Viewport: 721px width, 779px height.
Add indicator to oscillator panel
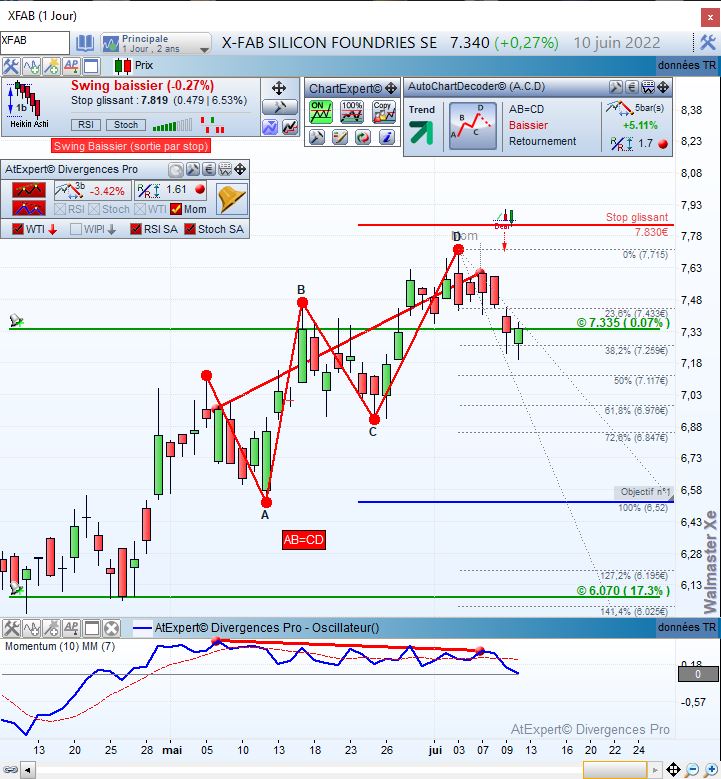pyautogui.click(x=31, y=628)
